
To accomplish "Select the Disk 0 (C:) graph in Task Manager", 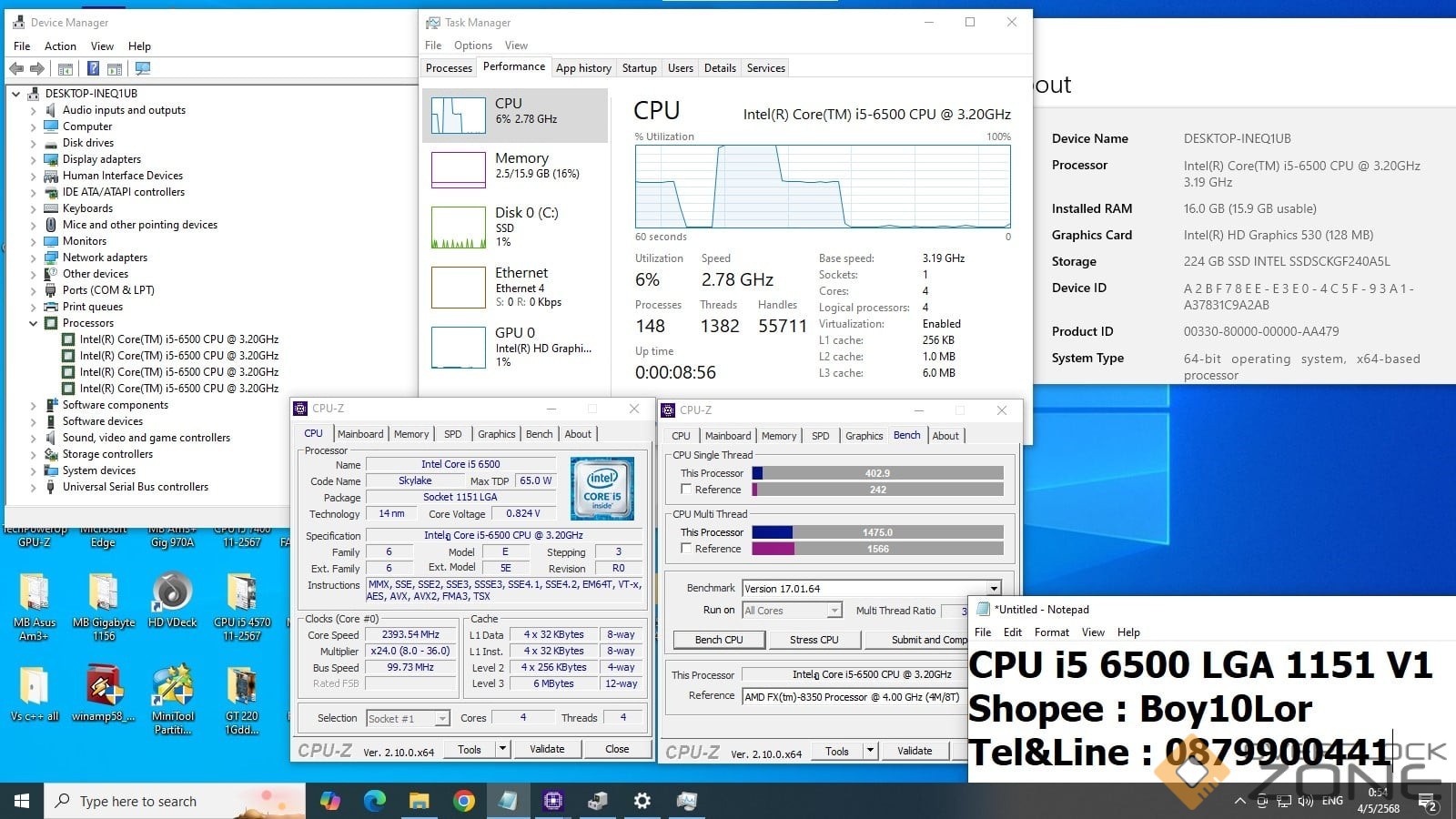I will (515, 227).
